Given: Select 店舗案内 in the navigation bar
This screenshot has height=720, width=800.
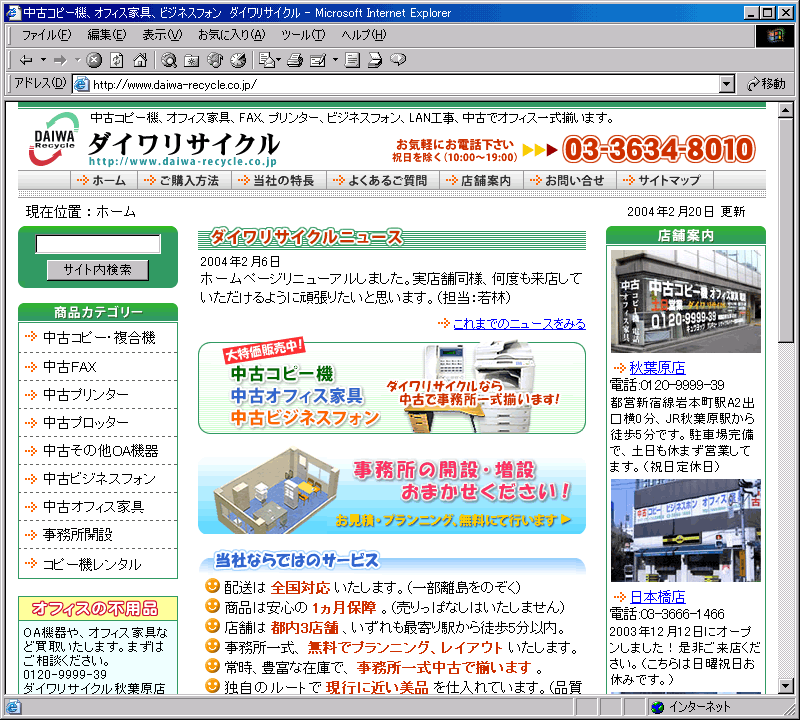Looking at the screenshot, I should (481, 180).
